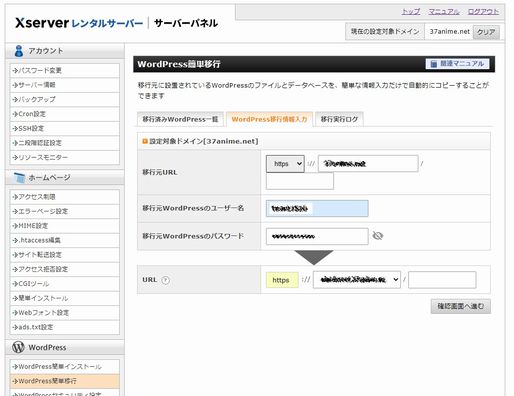The width and height of the screenshot is (514, 396).
Task: Proceed to the confirmation screen button
Action: 461,306
